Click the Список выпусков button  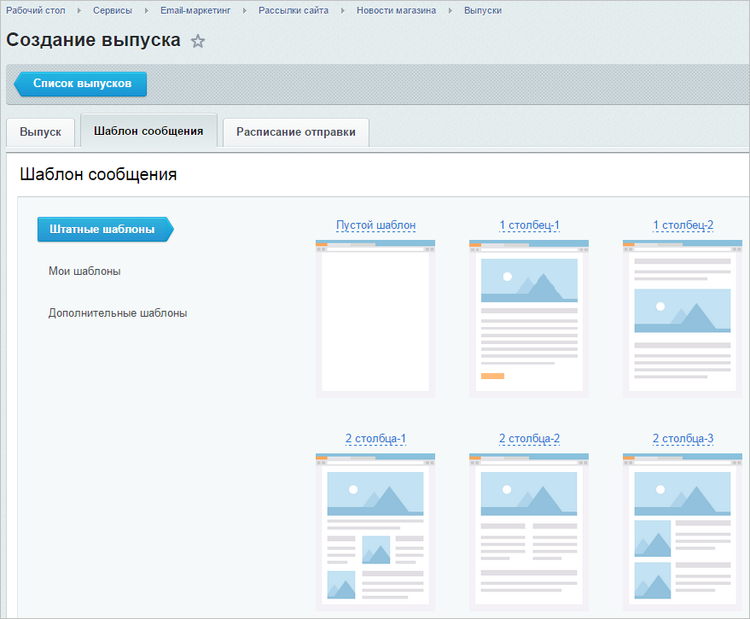coord(80,84)
